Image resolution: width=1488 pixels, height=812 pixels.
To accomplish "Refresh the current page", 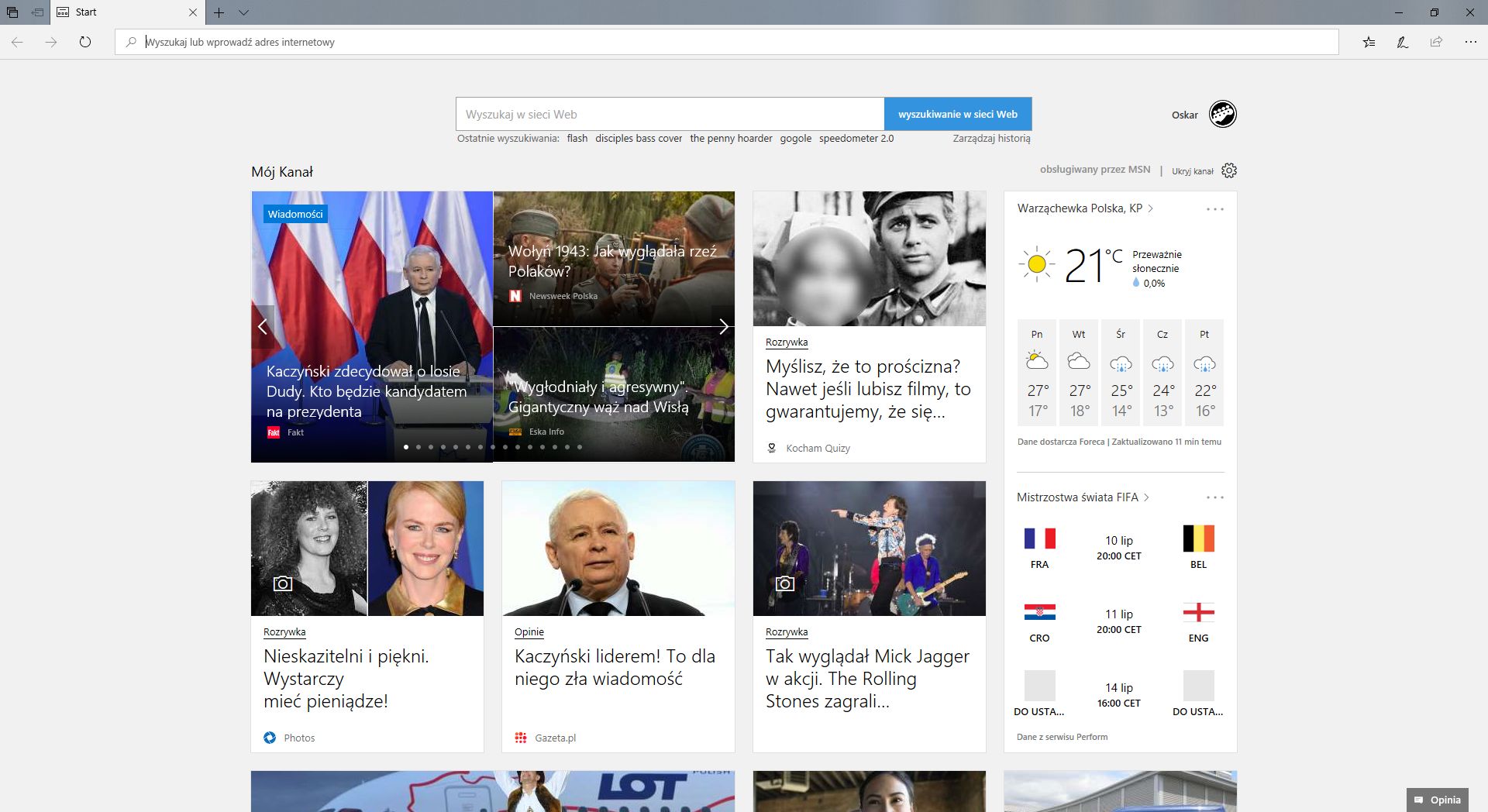I will [85, 43].
